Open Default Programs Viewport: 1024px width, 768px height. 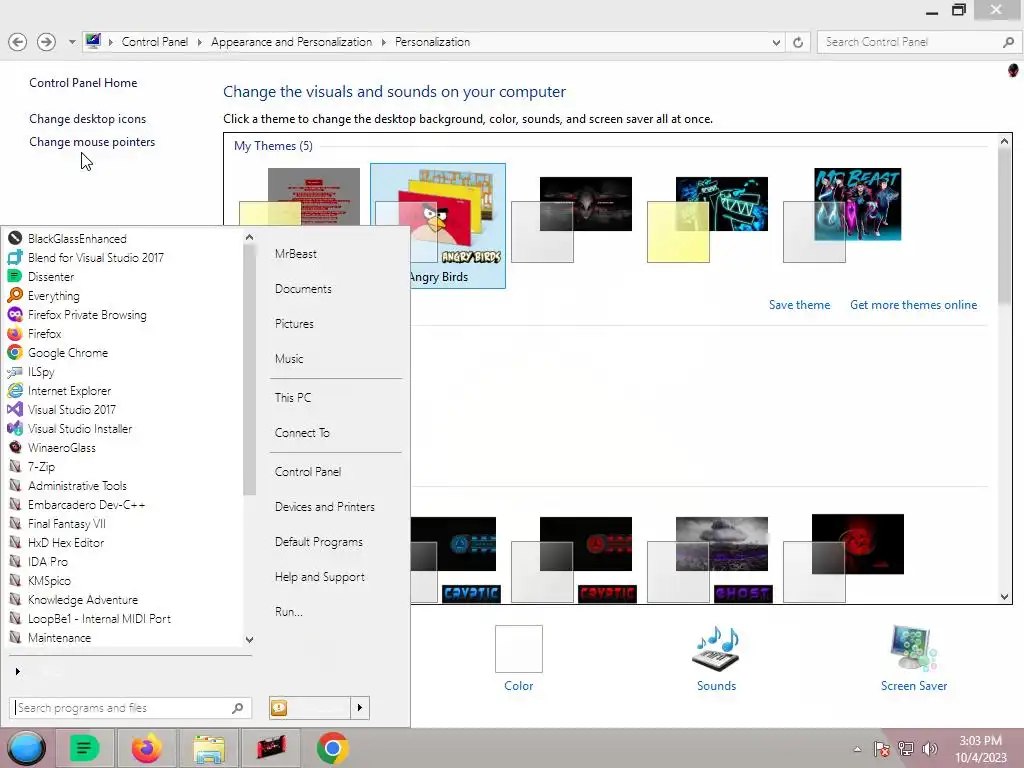318,541
